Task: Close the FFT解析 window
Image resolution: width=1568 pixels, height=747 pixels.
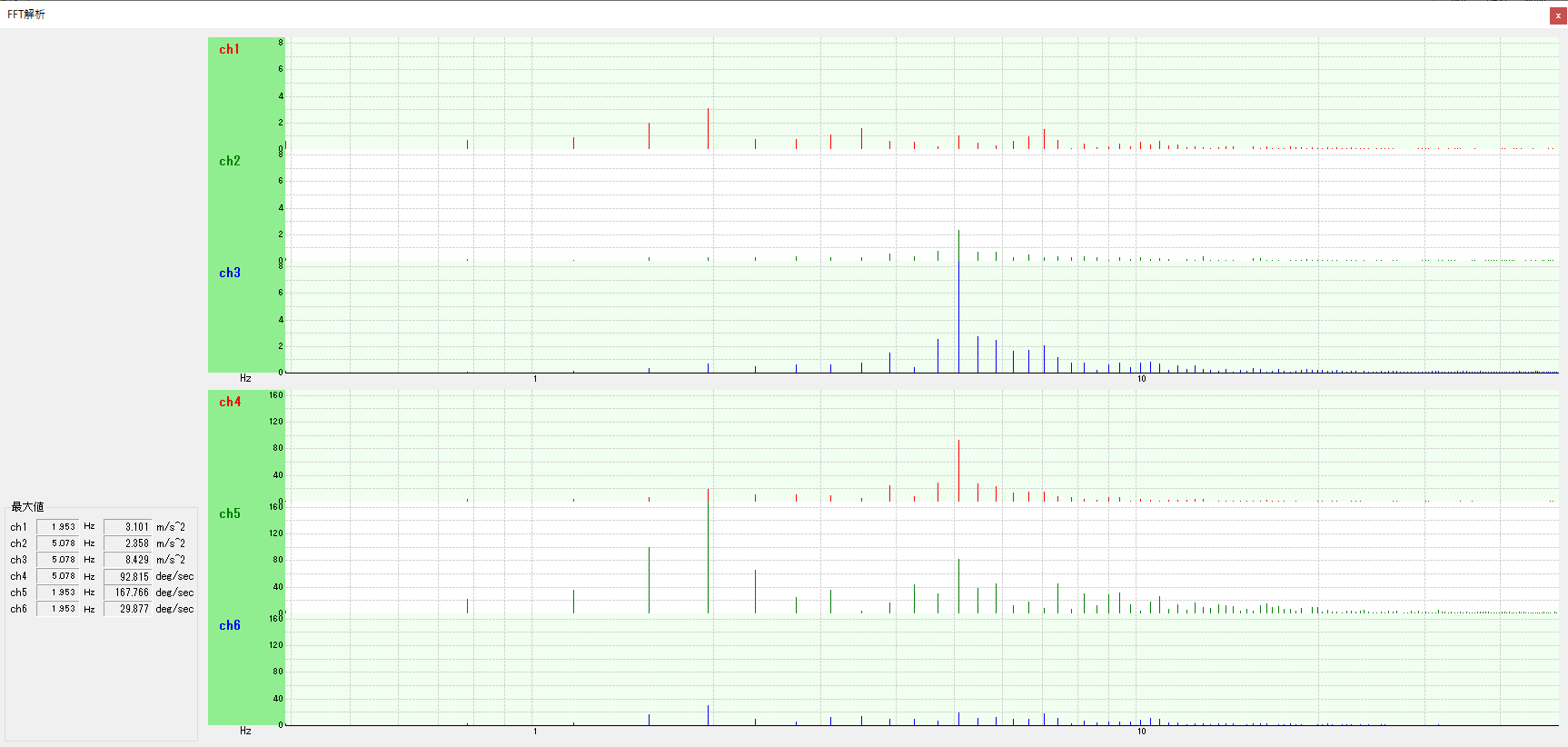Action: point(1558,15)
